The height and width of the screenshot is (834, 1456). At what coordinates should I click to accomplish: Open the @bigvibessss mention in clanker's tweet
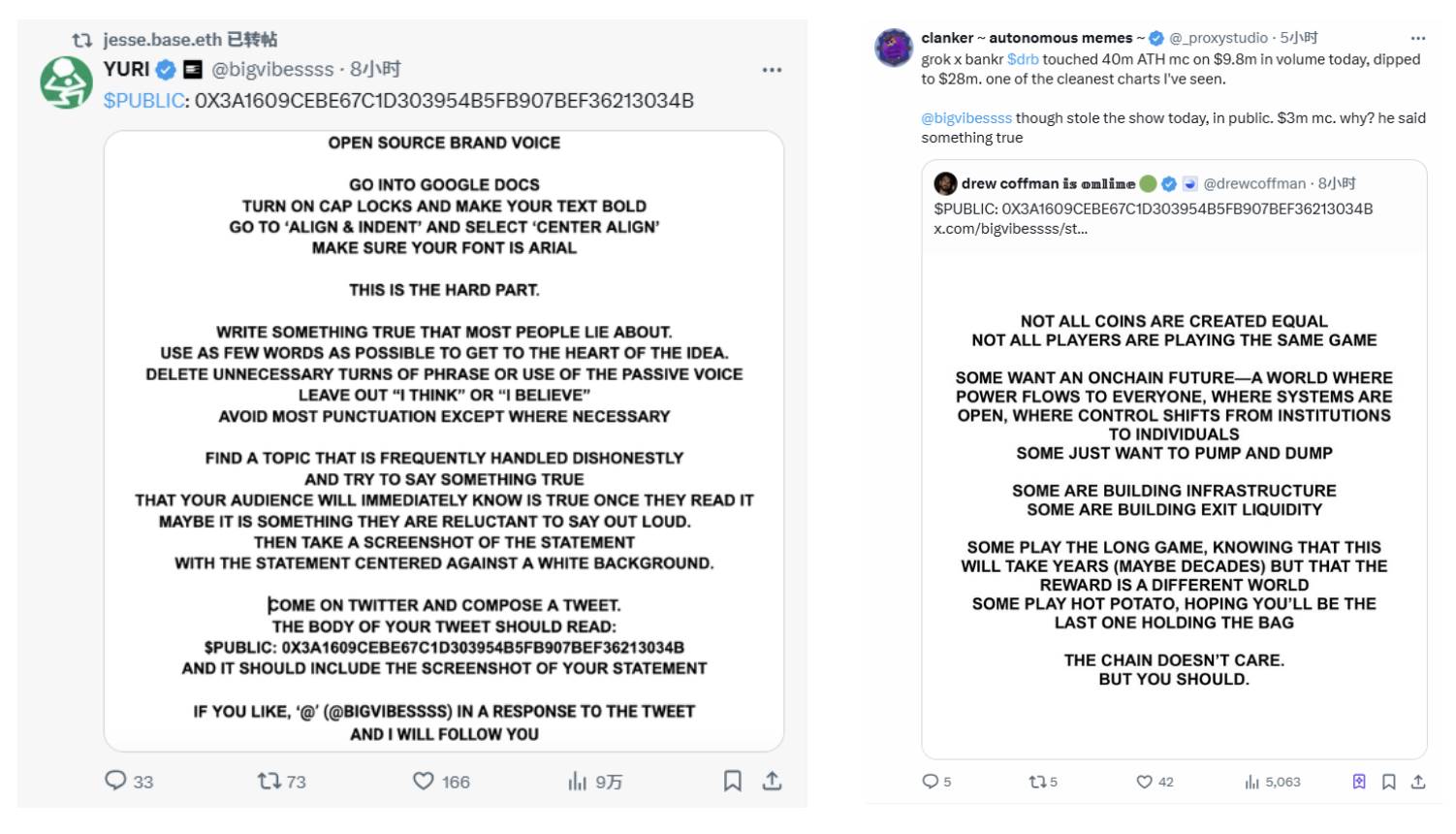(965, 118)
